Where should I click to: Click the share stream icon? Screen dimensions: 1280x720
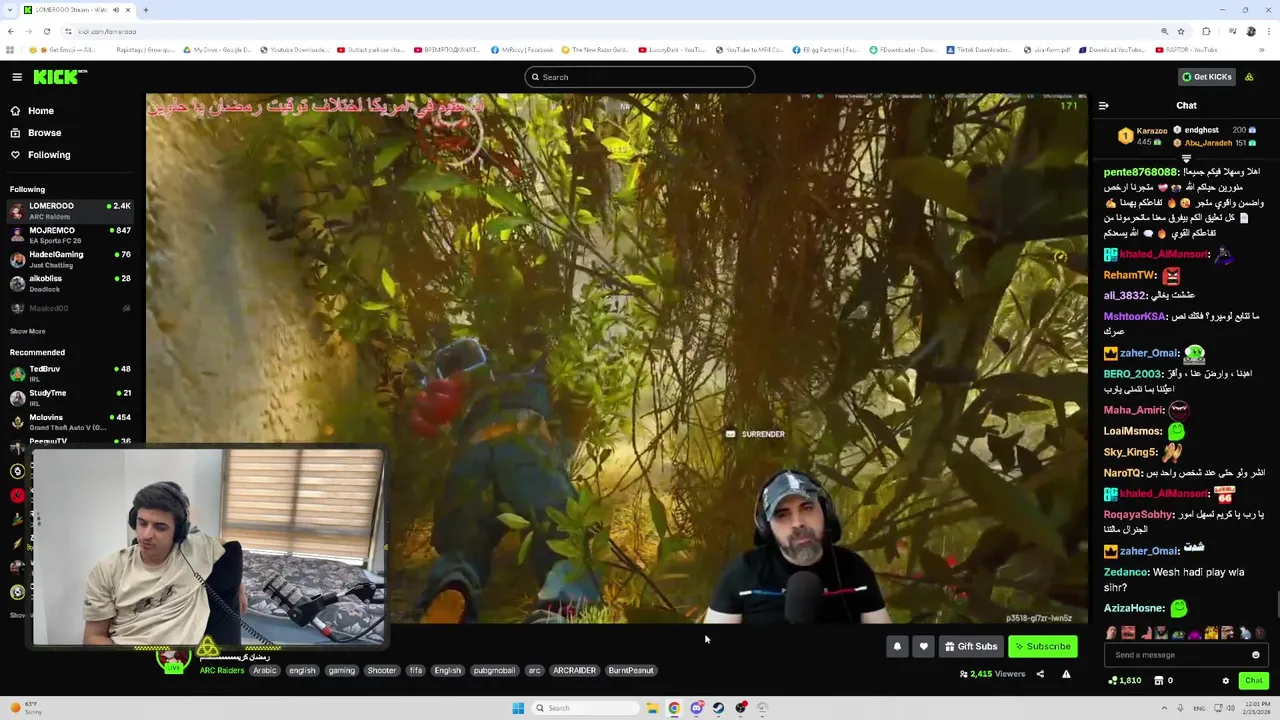pyautogui.click(x=1040, y=674)
